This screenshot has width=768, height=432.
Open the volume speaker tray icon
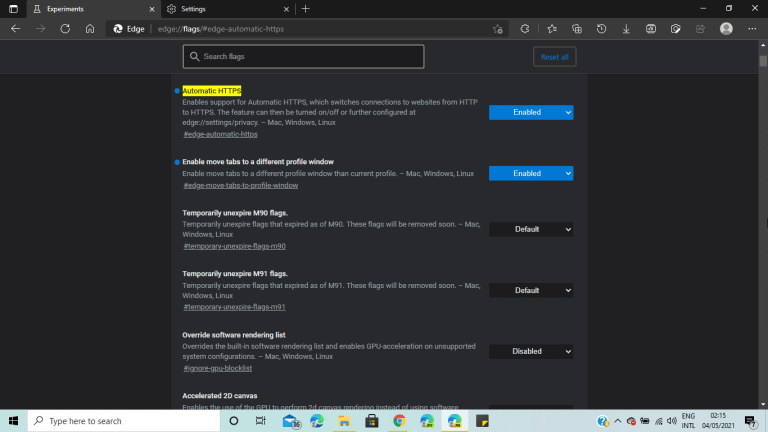[x=672, y=421]
